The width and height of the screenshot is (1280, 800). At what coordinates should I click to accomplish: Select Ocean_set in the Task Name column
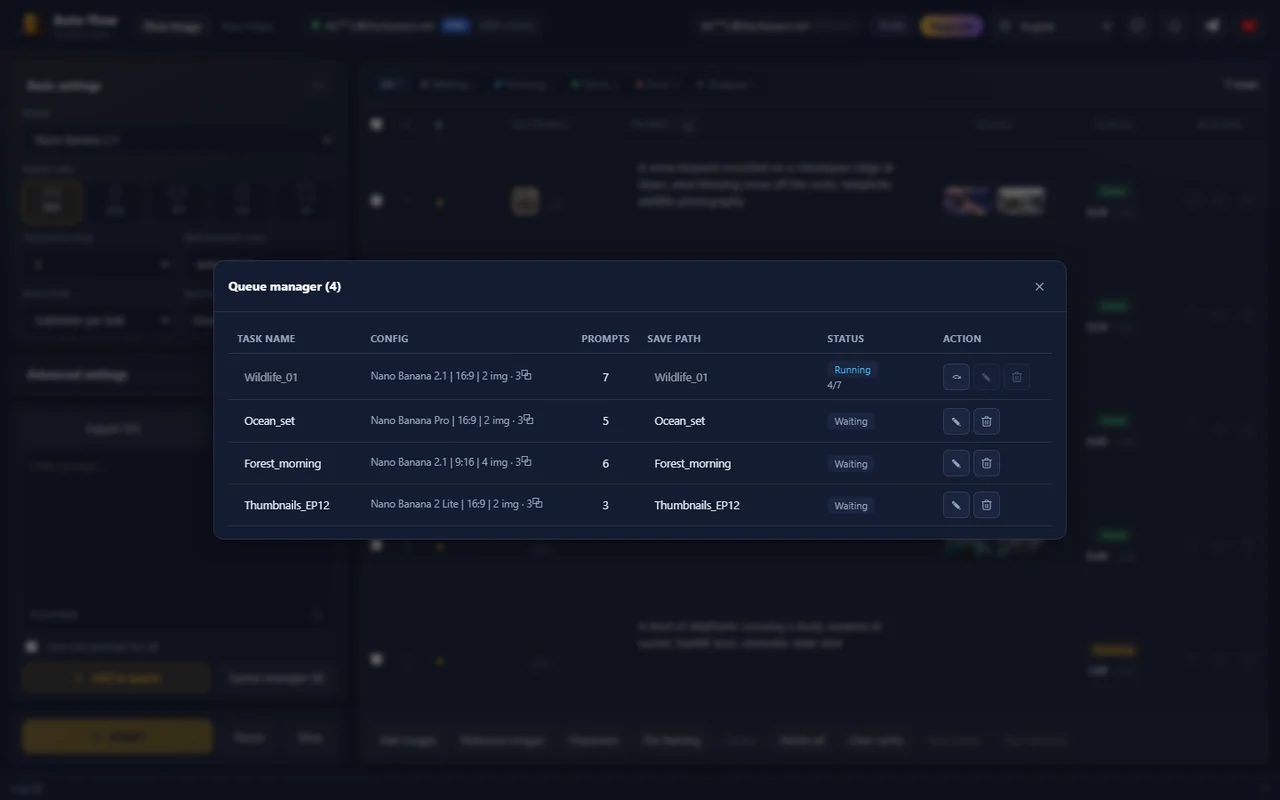click(269, 421)
